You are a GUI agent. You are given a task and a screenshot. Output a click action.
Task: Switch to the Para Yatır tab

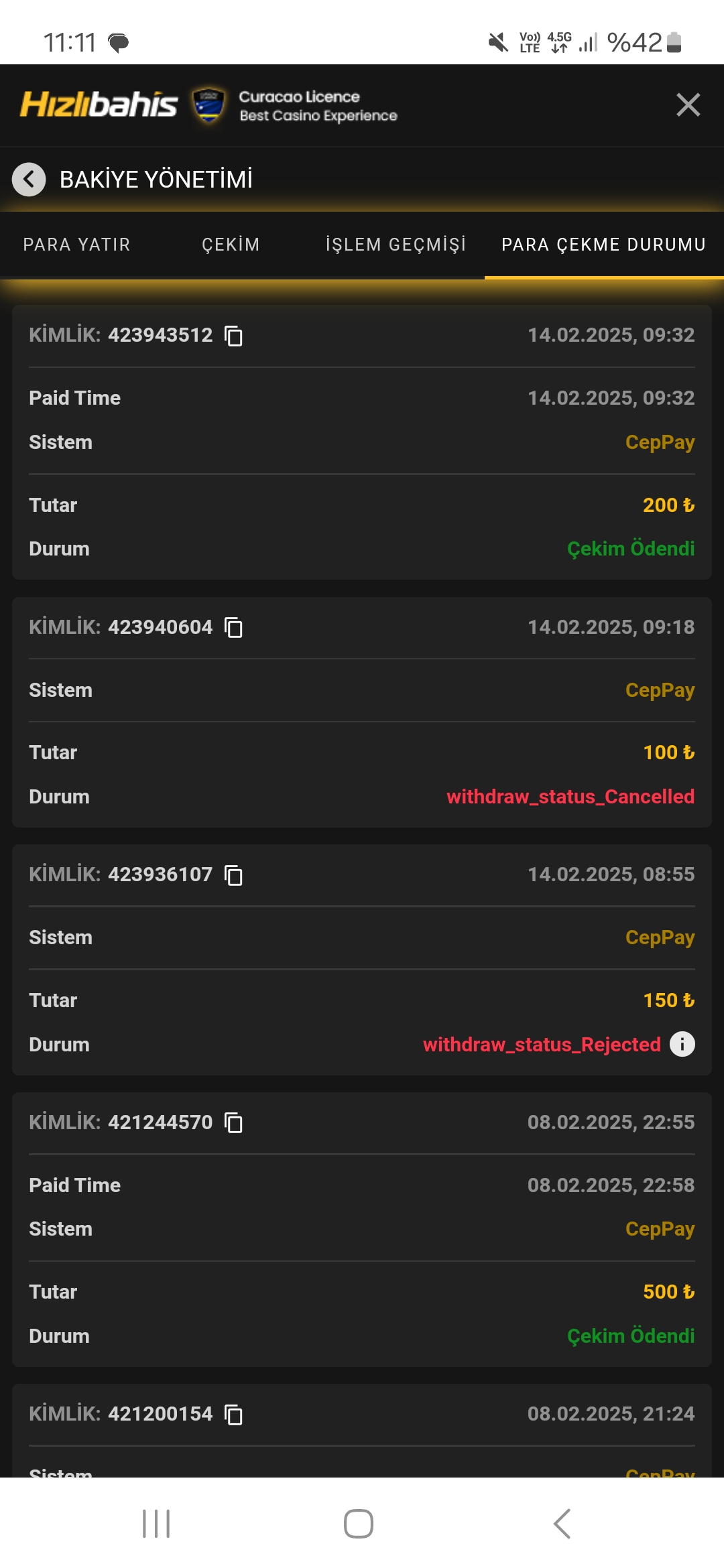[77, 245]
